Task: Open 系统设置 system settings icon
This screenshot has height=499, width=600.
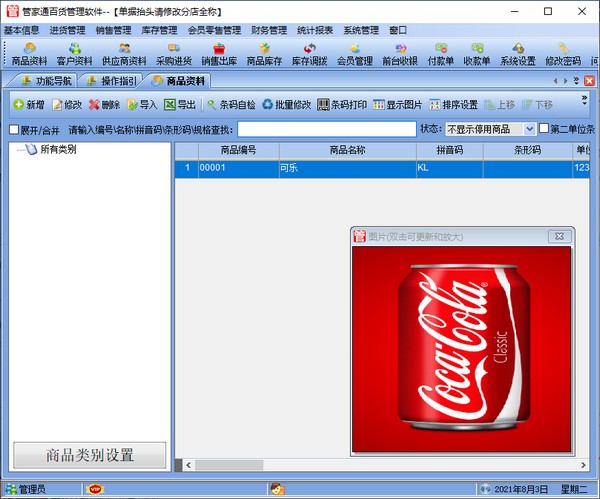Action: tap(518, 54)
